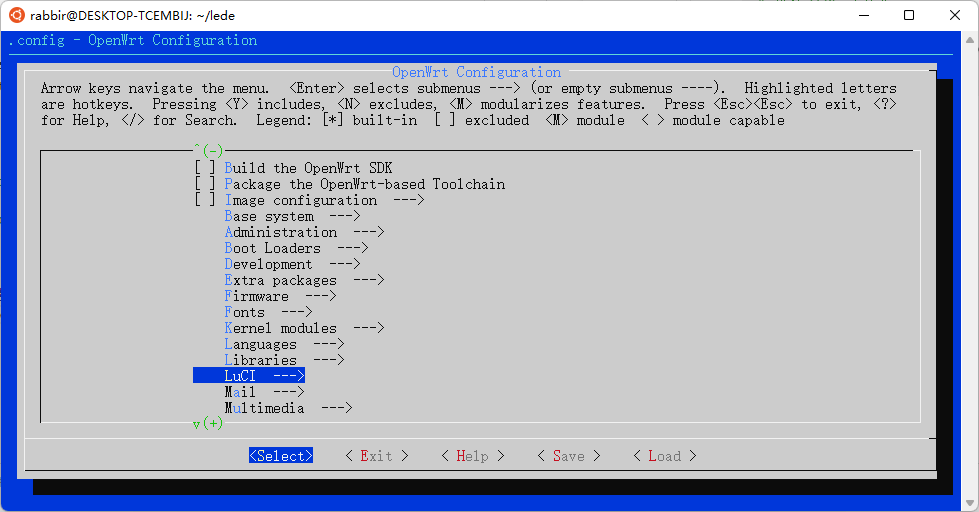
Task: Open Kernel modules submenu
Action: (304, 328)
